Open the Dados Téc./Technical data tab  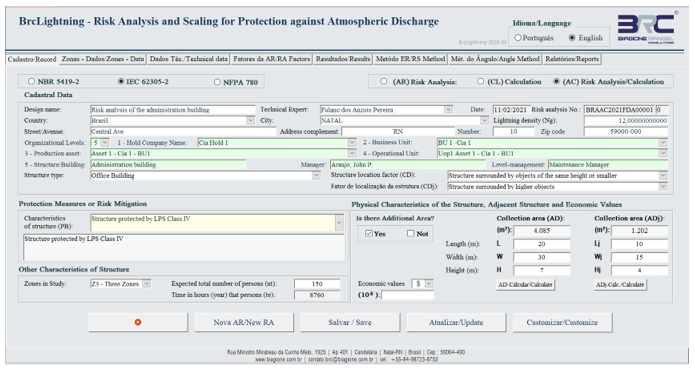point(189,59)
